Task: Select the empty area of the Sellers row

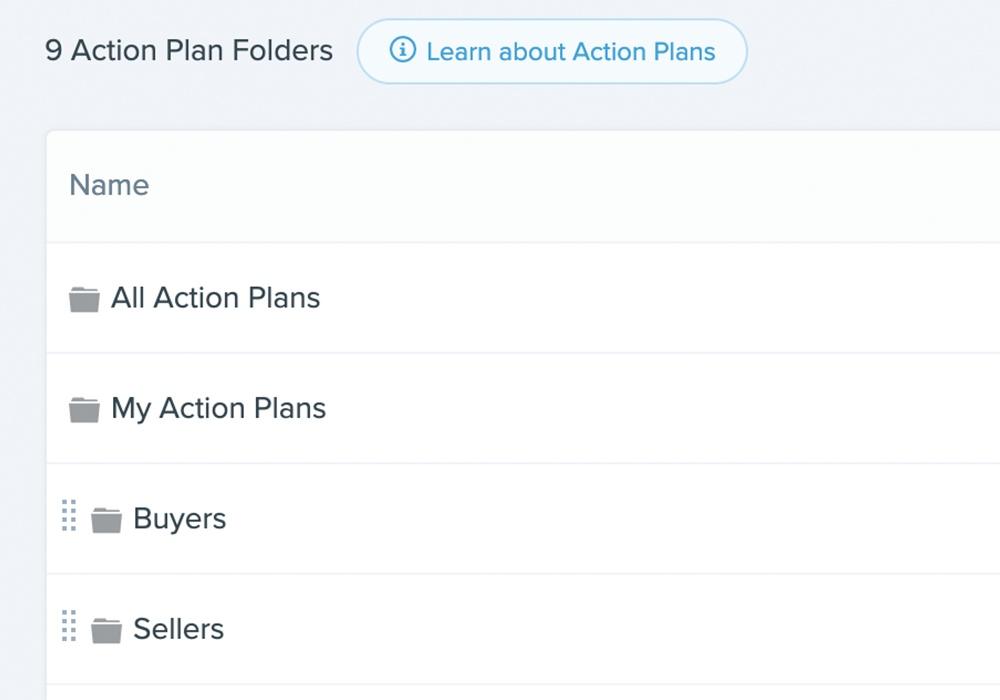Action: (x=612, y=629)
